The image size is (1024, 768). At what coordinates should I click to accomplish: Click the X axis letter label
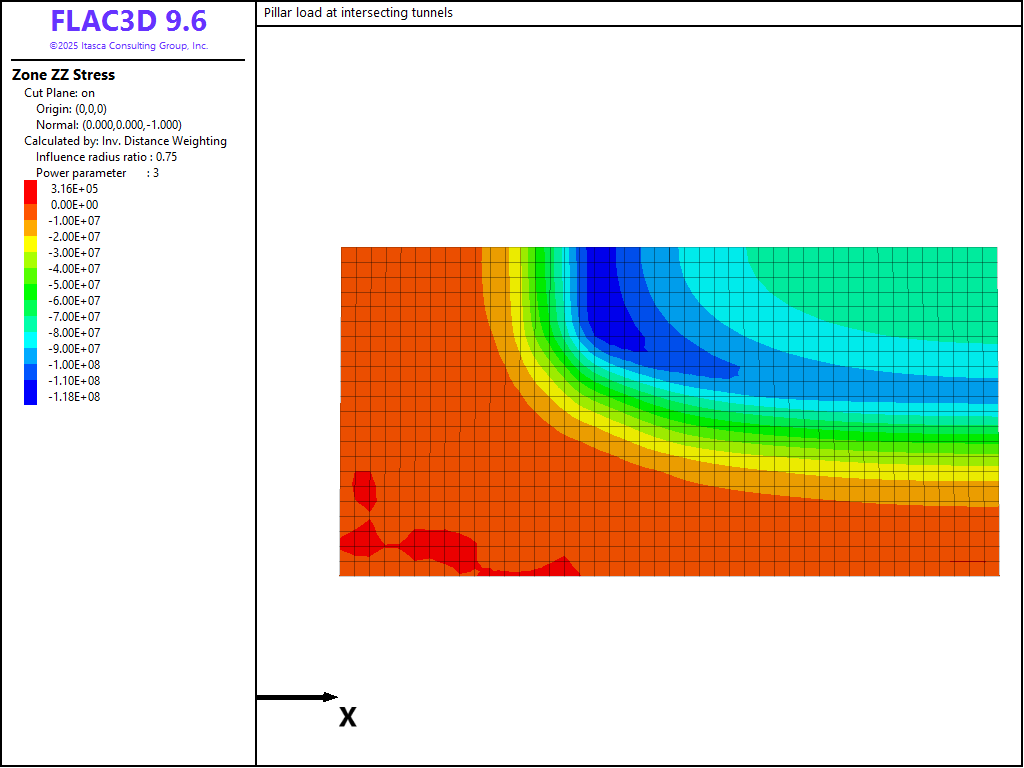[x=347, y=717]
